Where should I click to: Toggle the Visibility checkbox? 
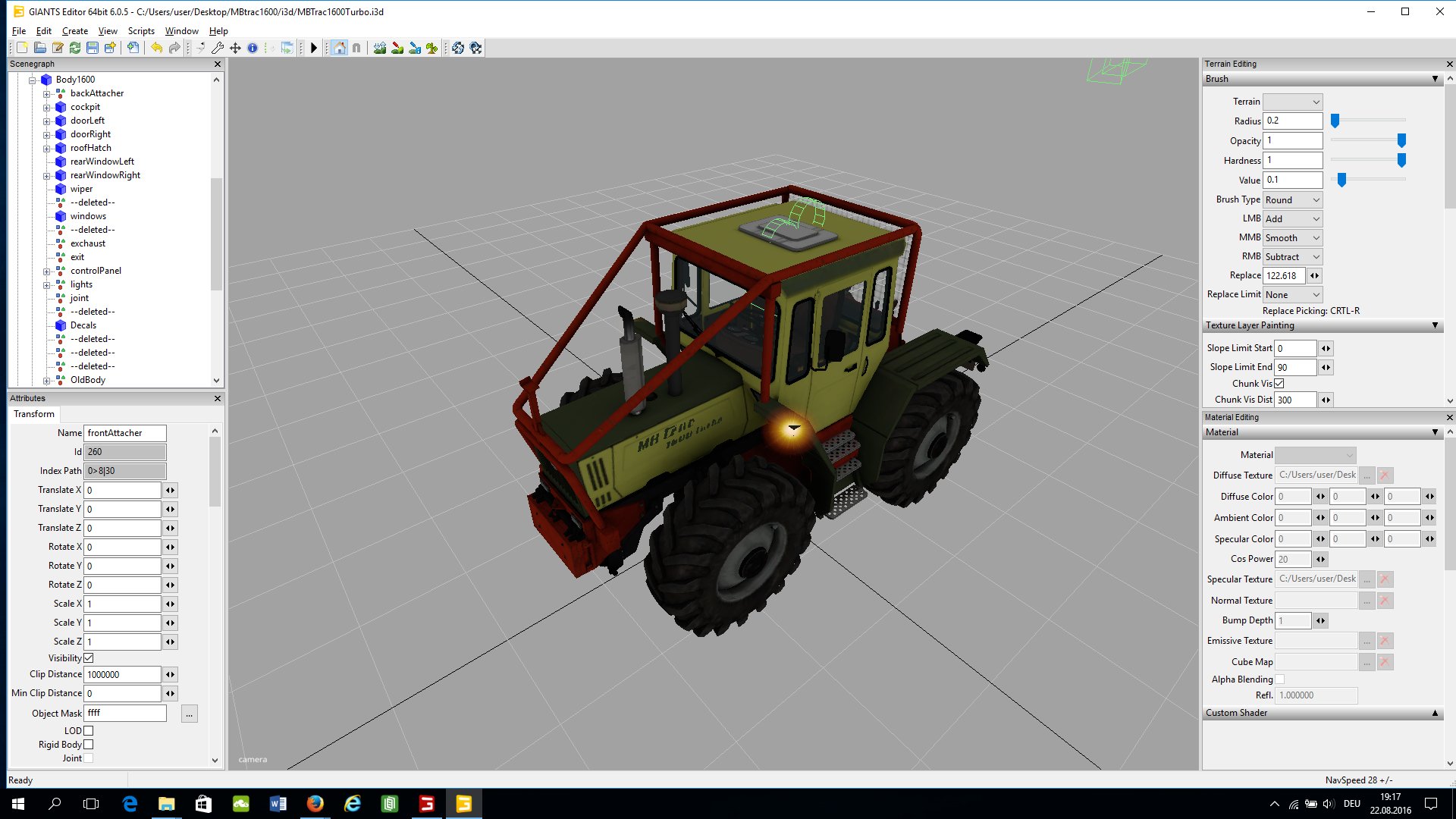click(89, 658)
